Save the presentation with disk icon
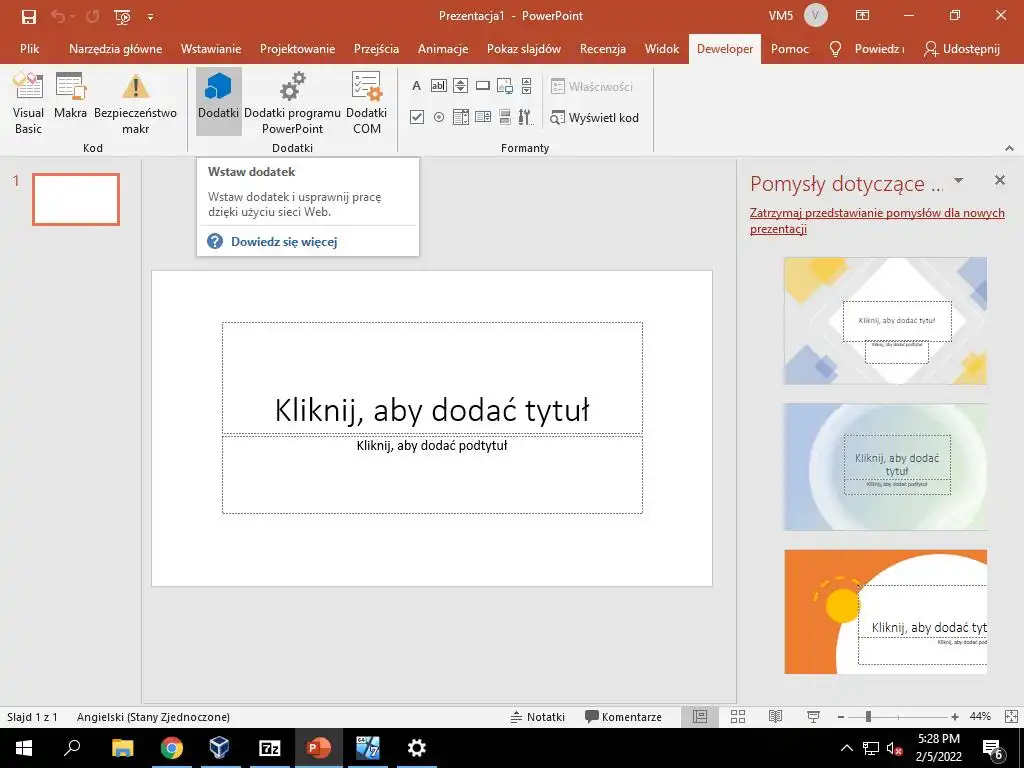The width and height of the screenshot is (1024, 768). coord(29,16)
